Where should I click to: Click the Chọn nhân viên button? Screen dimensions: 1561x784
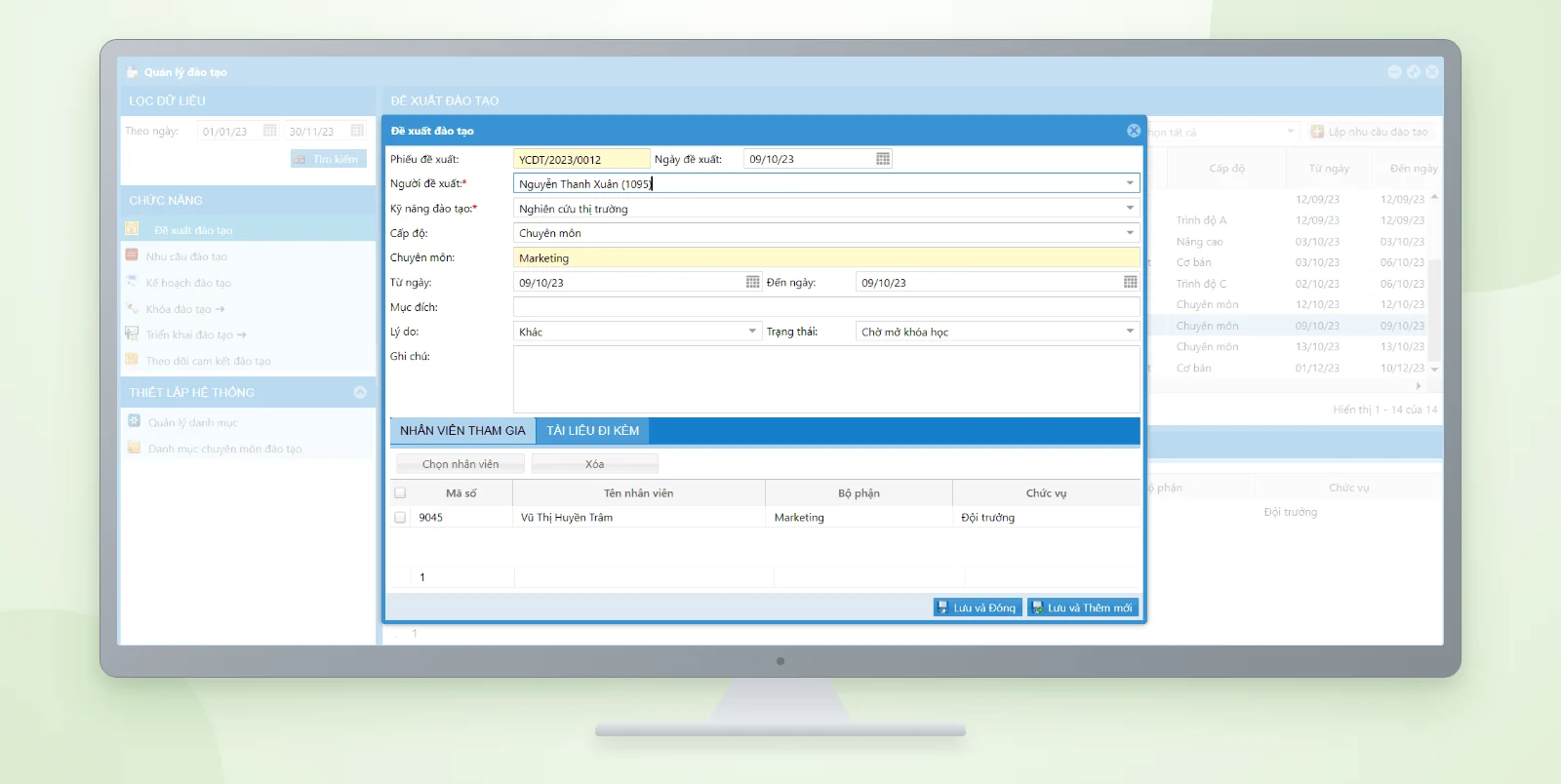[460, 464]
